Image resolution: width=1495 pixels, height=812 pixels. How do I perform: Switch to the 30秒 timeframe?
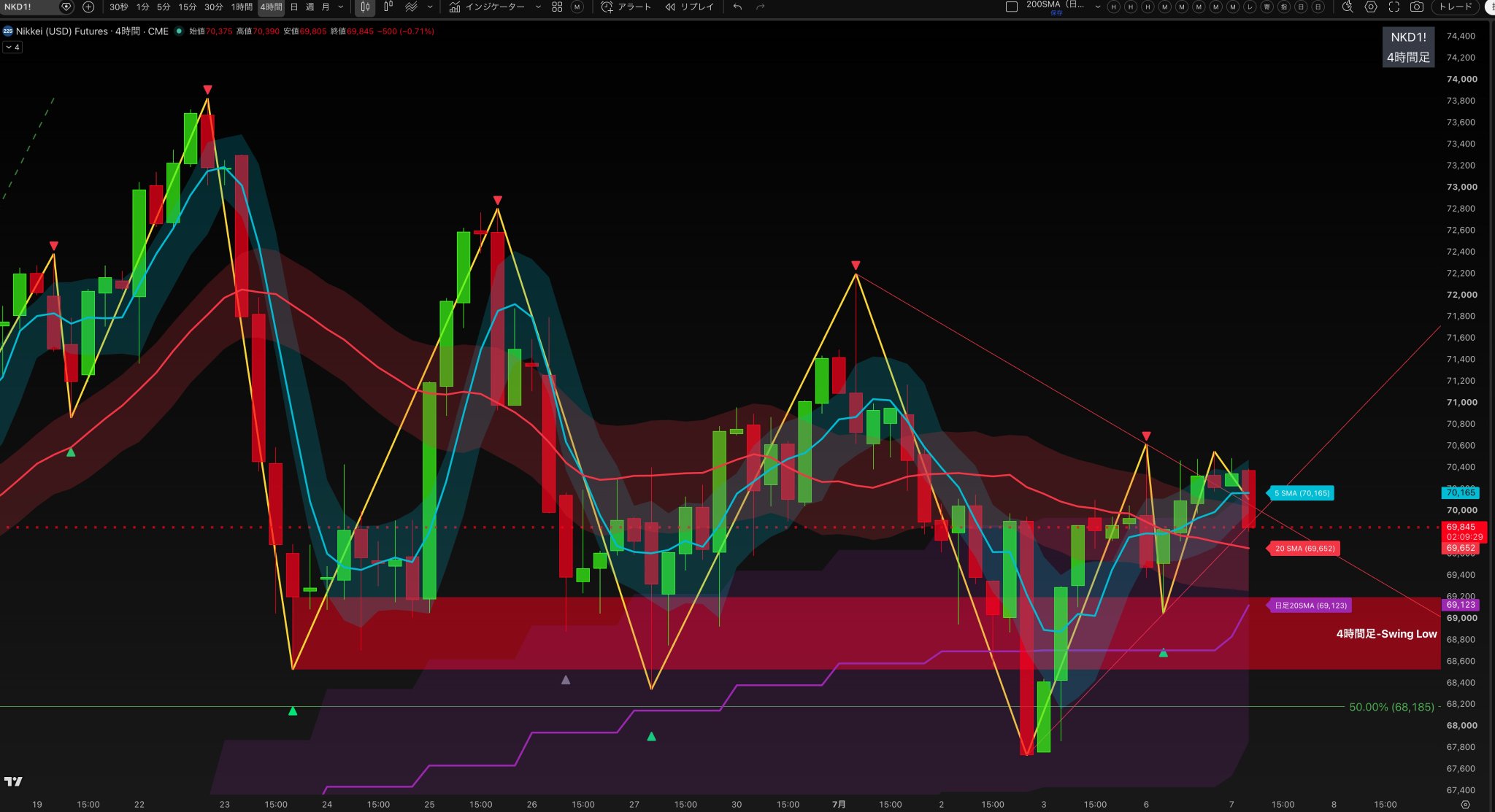(118, 7)
